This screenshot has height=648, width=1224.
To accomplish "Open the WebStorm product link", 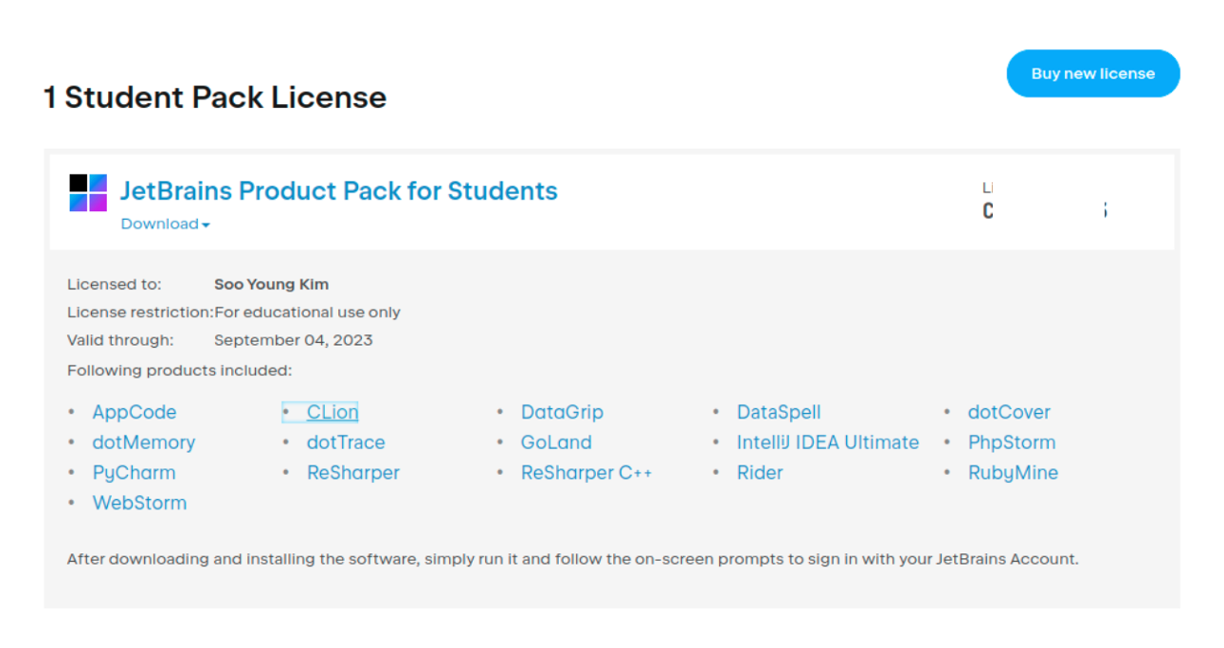I will (x=140, y=503).
